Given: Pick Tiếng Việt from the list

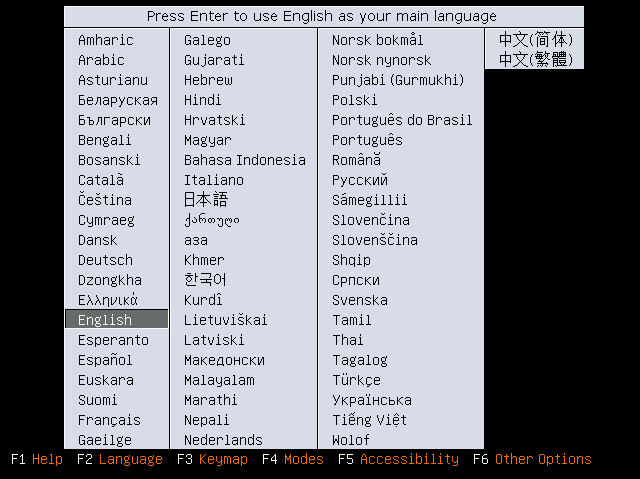Looking at the screenshot, I should coord(369,420).
